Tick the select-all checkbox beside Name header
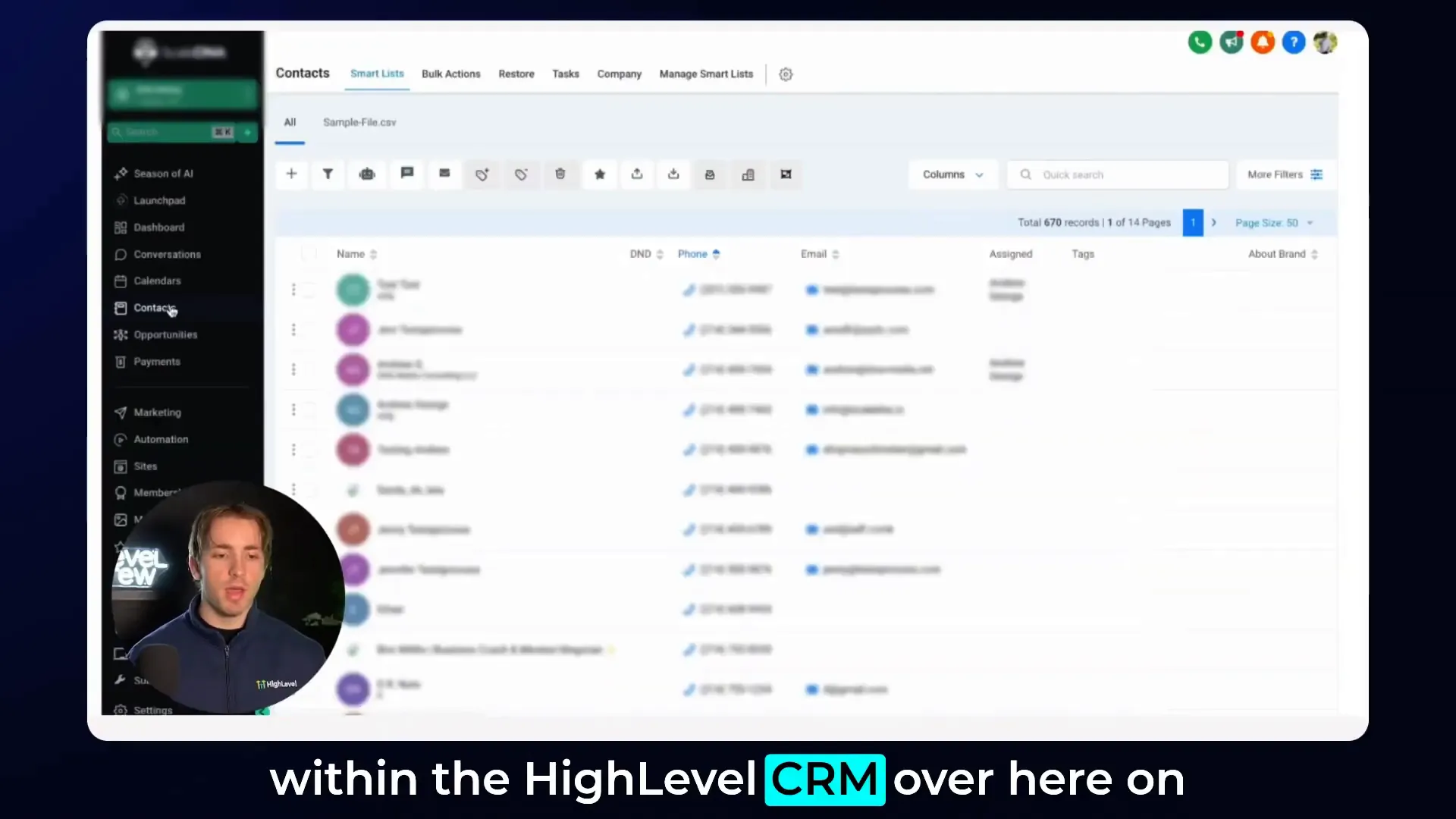This screenshot has height=819, width=1456. pos(309,253)
